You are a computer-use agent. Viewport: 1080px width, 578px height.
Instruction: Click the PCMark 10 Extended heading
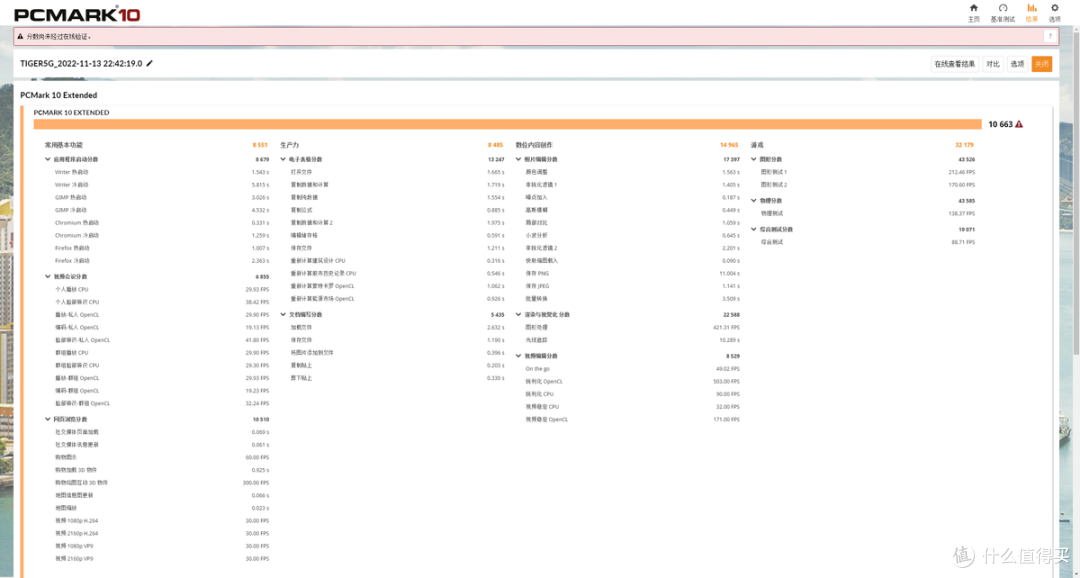(59, 95)
